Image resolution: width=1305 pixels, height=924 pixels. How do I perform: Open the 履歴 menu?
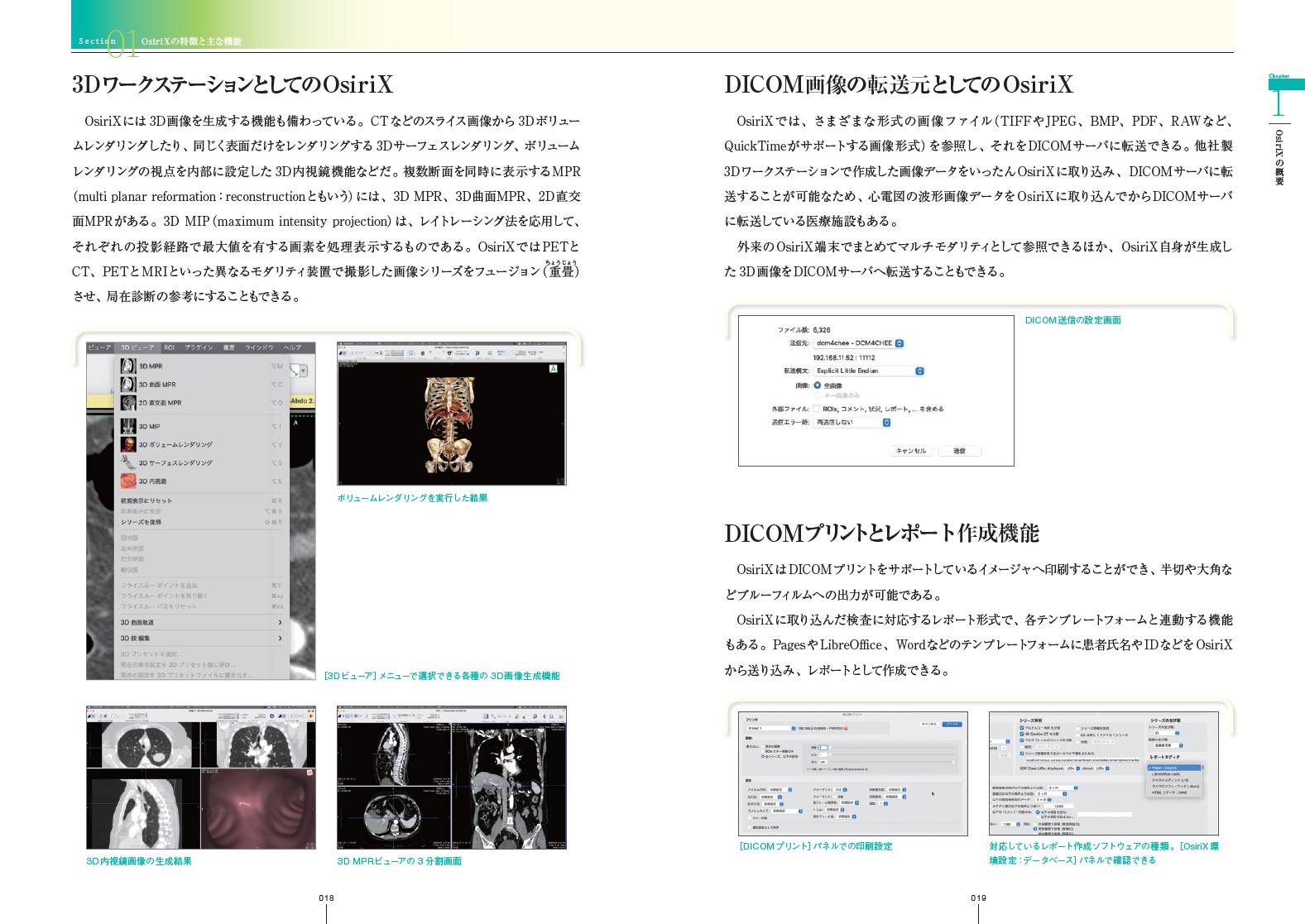229,347
